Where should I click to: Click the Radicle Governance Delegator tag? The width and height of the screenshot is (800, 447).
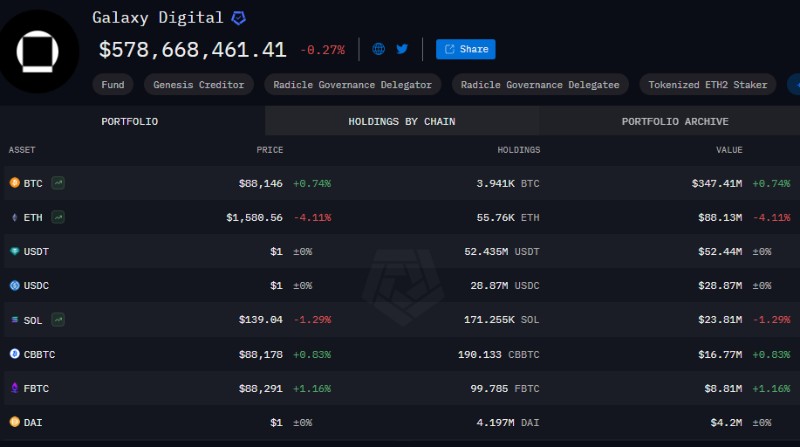353,85
